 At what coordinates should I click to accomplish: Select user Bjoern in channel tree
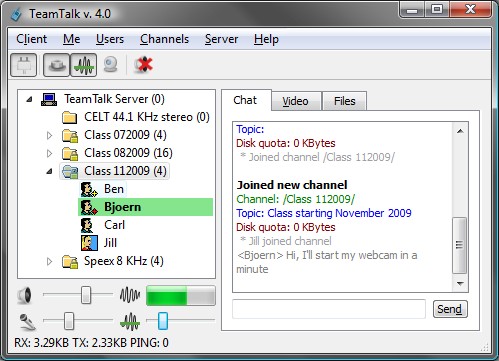pyautogui.click(x=123, y=207)
